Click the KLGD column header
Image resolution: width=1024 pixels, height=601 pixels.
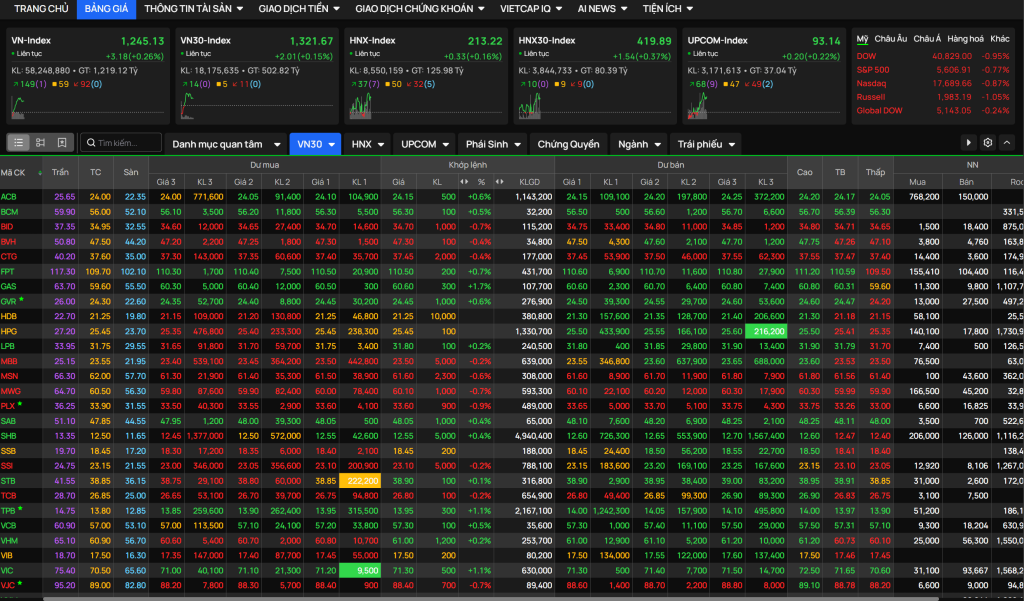530,181
